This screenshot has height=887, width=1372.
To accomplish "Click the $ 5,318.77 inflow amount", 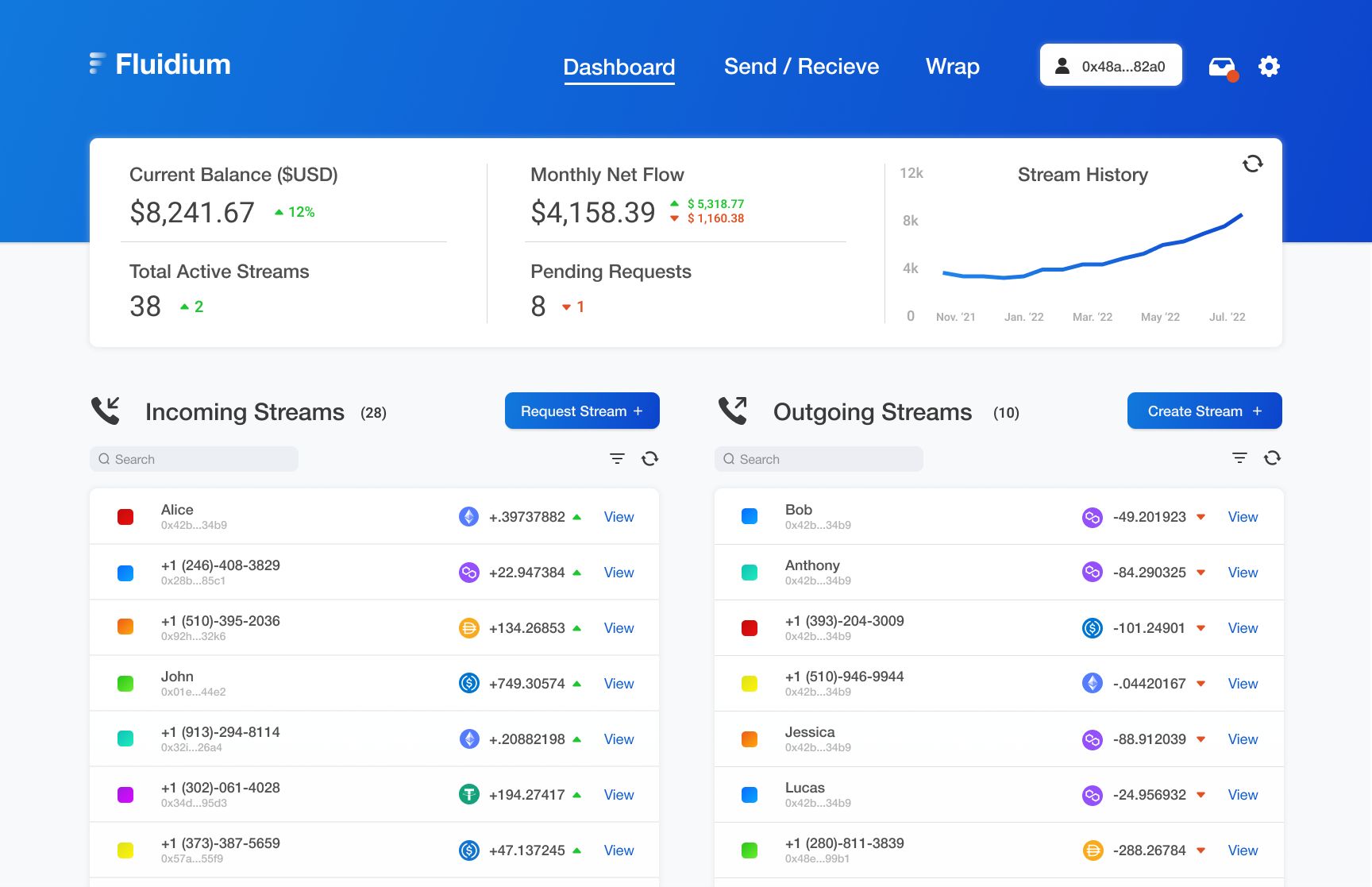I will [x=715, y=204].
